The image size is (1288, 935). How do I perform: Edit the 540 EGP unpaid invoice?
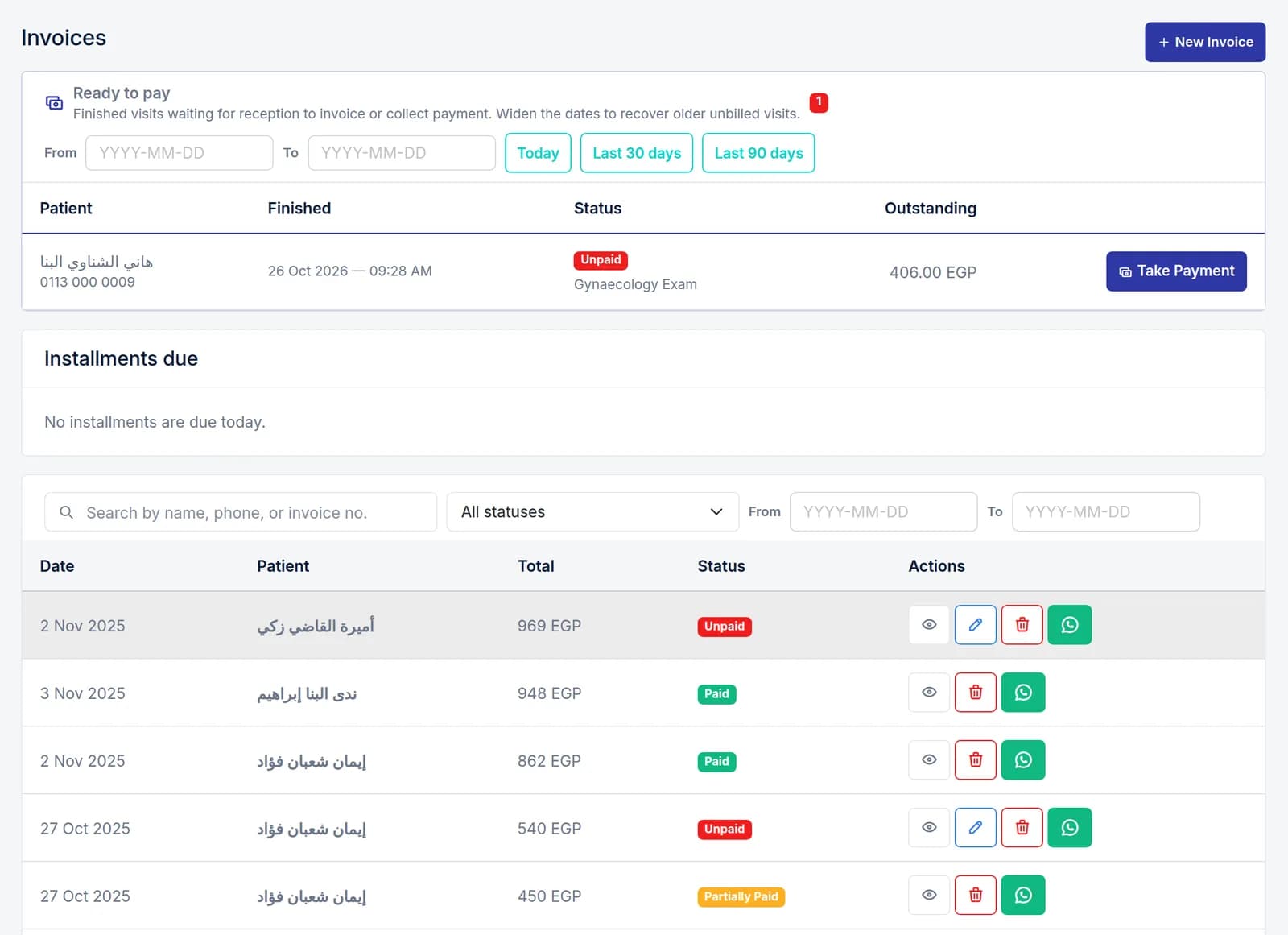(976, 828)
